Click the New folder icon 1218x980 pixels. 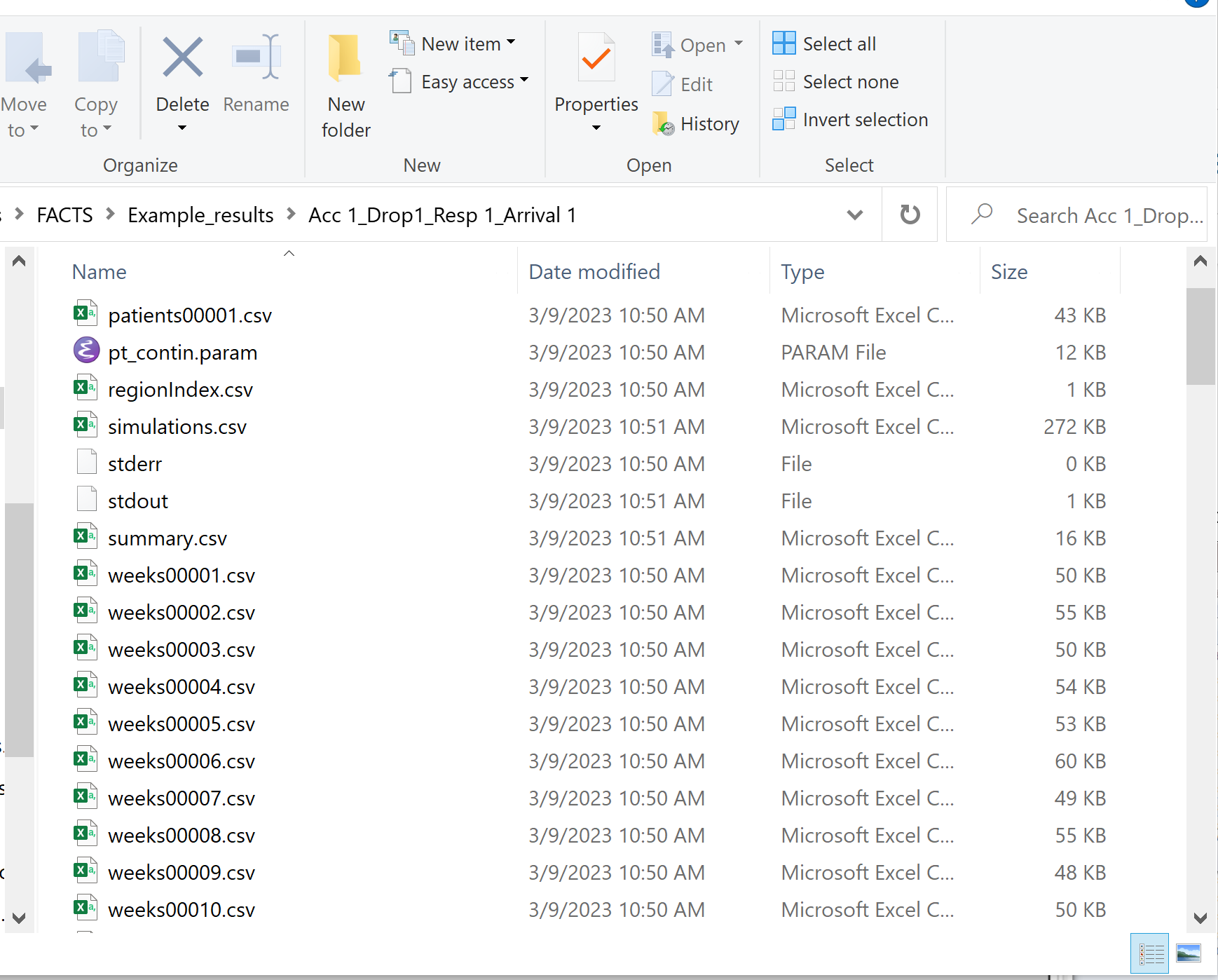345,58
